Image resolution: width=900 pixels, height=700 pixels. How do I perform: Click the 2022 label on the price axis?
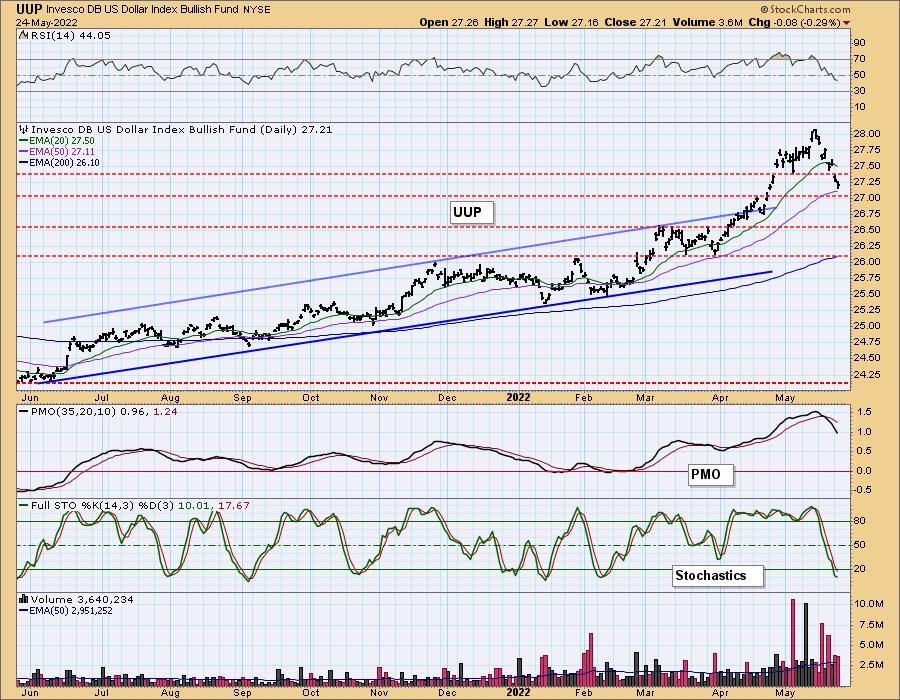point(518,397)
